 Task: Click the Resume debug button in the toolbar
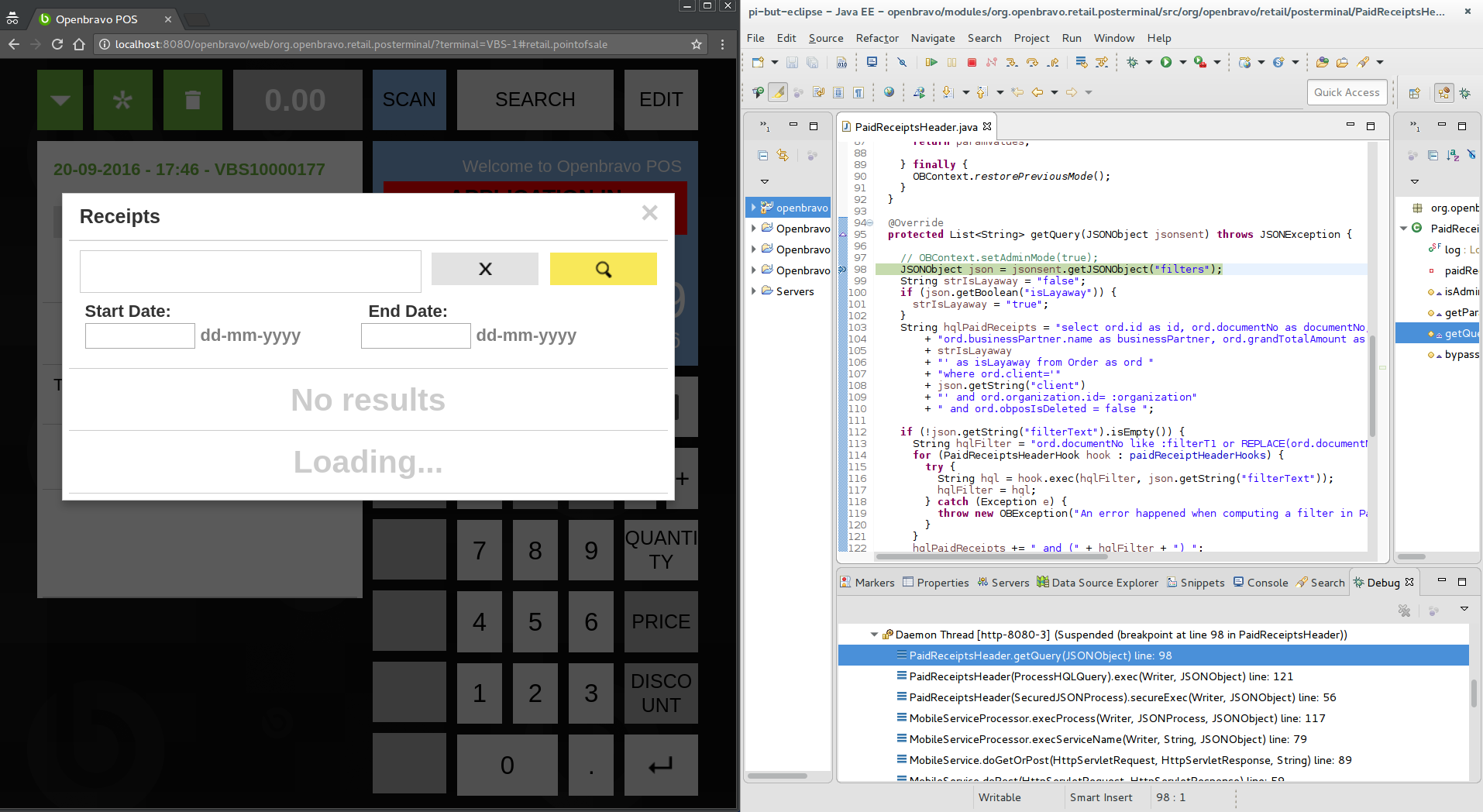931,62
